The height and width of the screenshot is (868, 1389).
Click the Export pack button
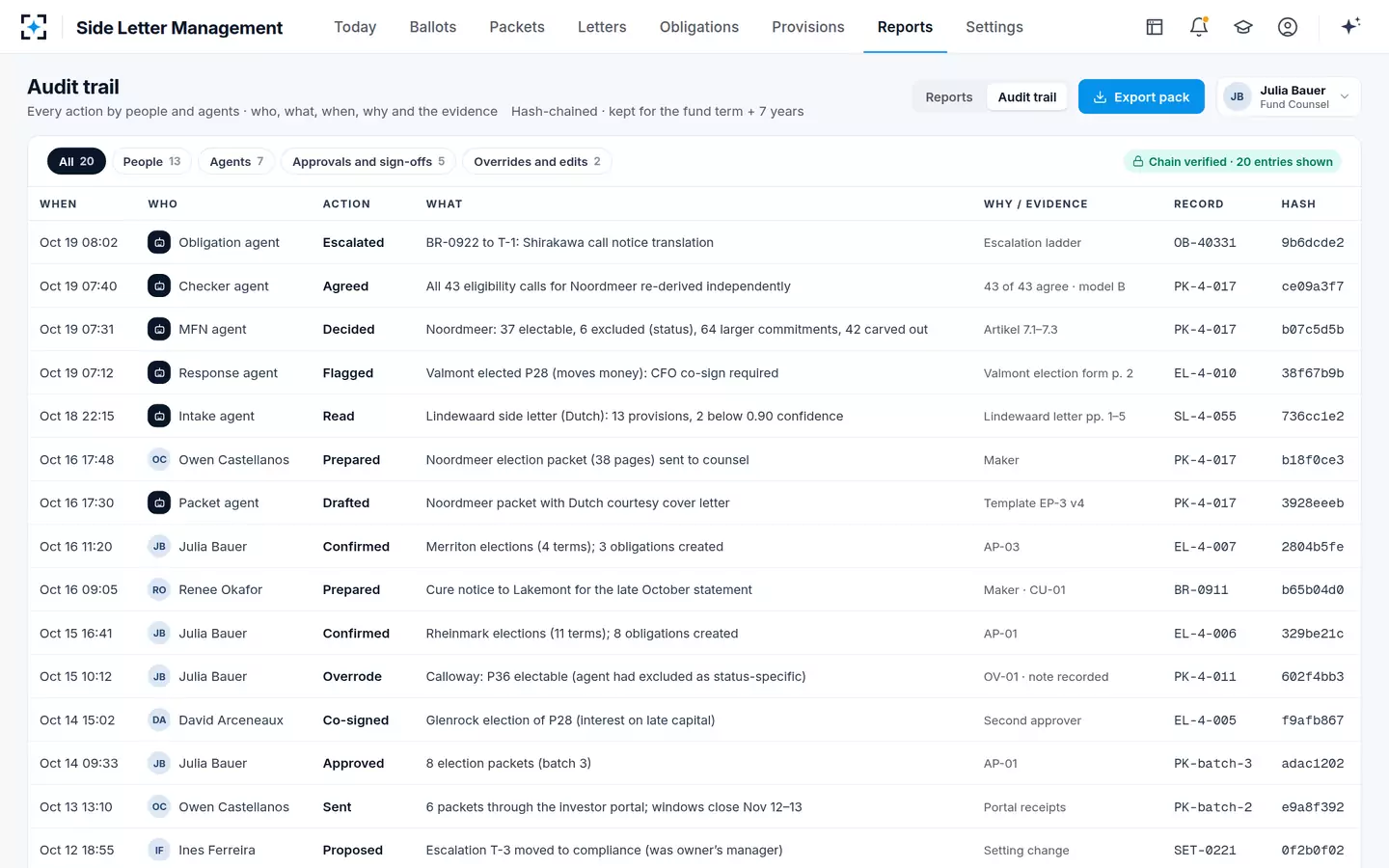click(1141, 96)
